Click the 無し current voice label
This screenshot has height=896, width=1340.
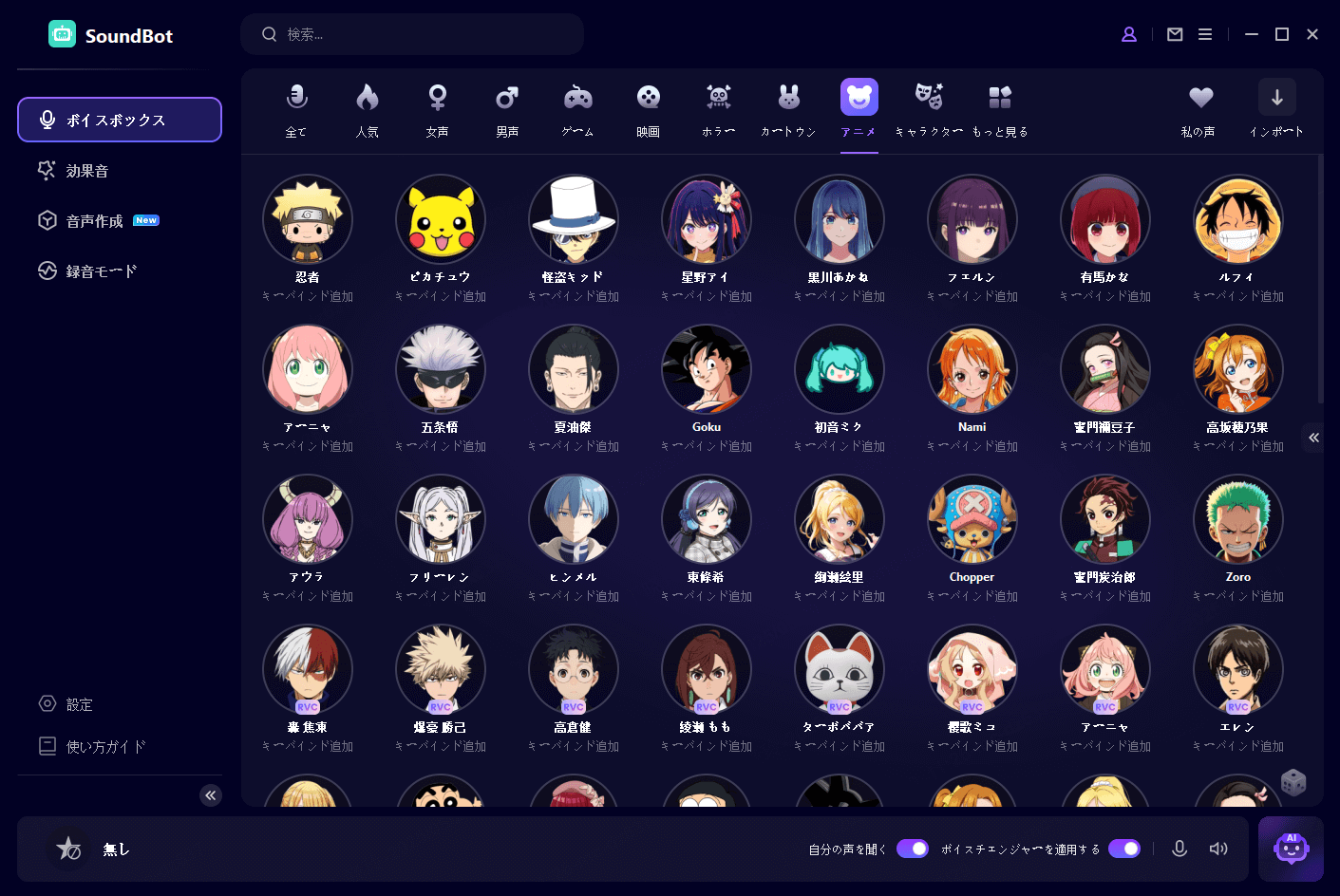click(x=117, y=849)
